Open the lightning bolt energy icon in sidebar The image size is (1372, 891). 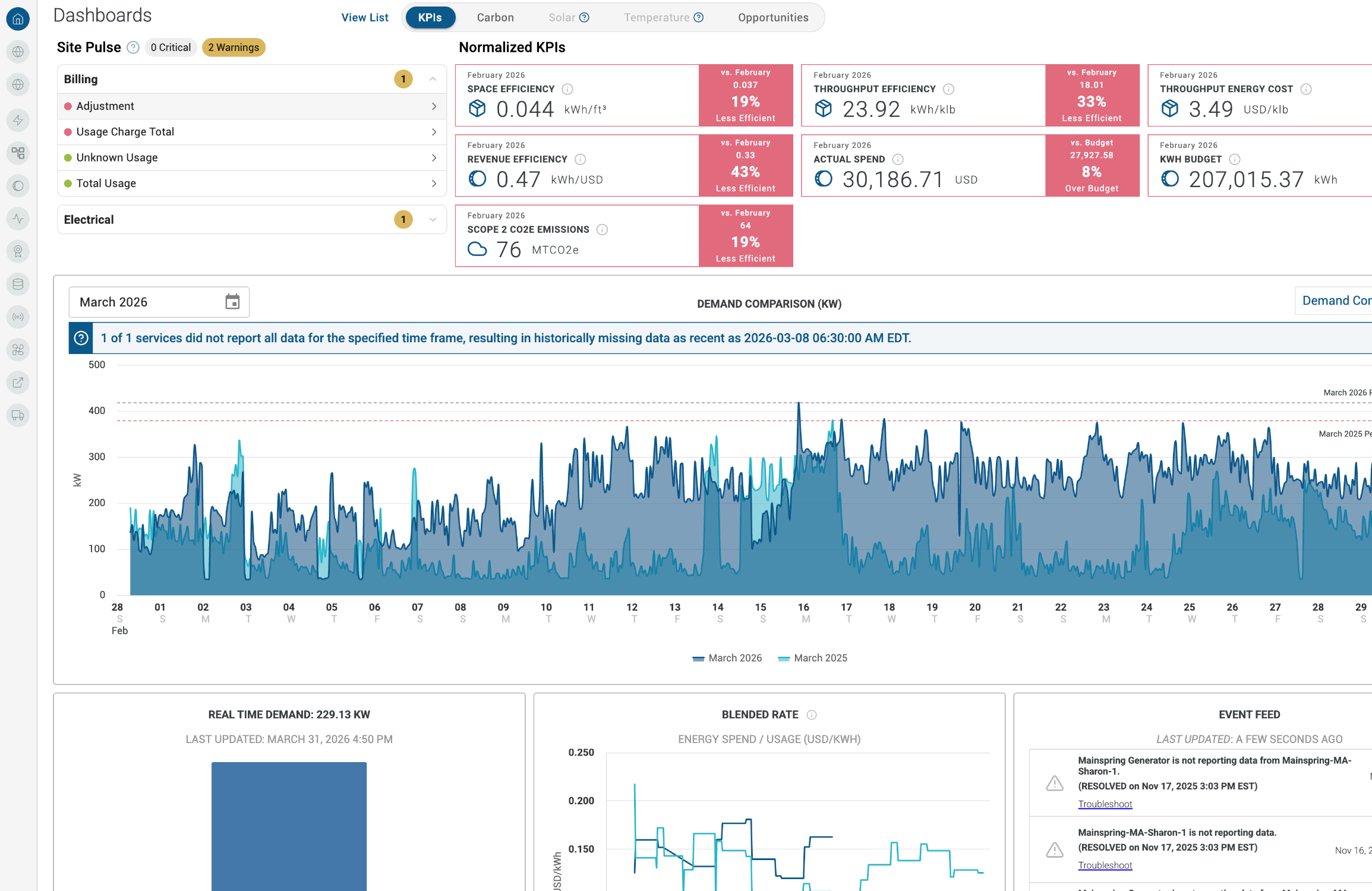pyautogui.click(x=18, y=120)
